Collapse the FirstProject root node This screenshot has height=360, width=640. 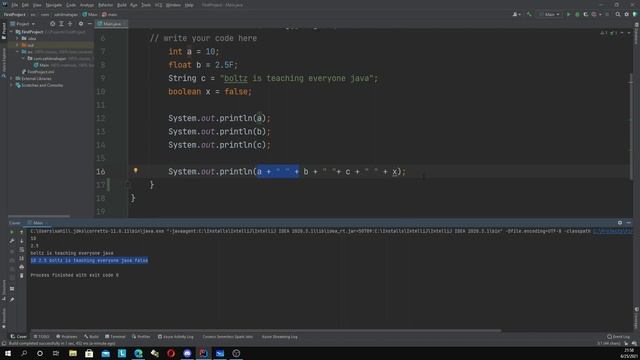pyautogui.click(x=11, y=31)
